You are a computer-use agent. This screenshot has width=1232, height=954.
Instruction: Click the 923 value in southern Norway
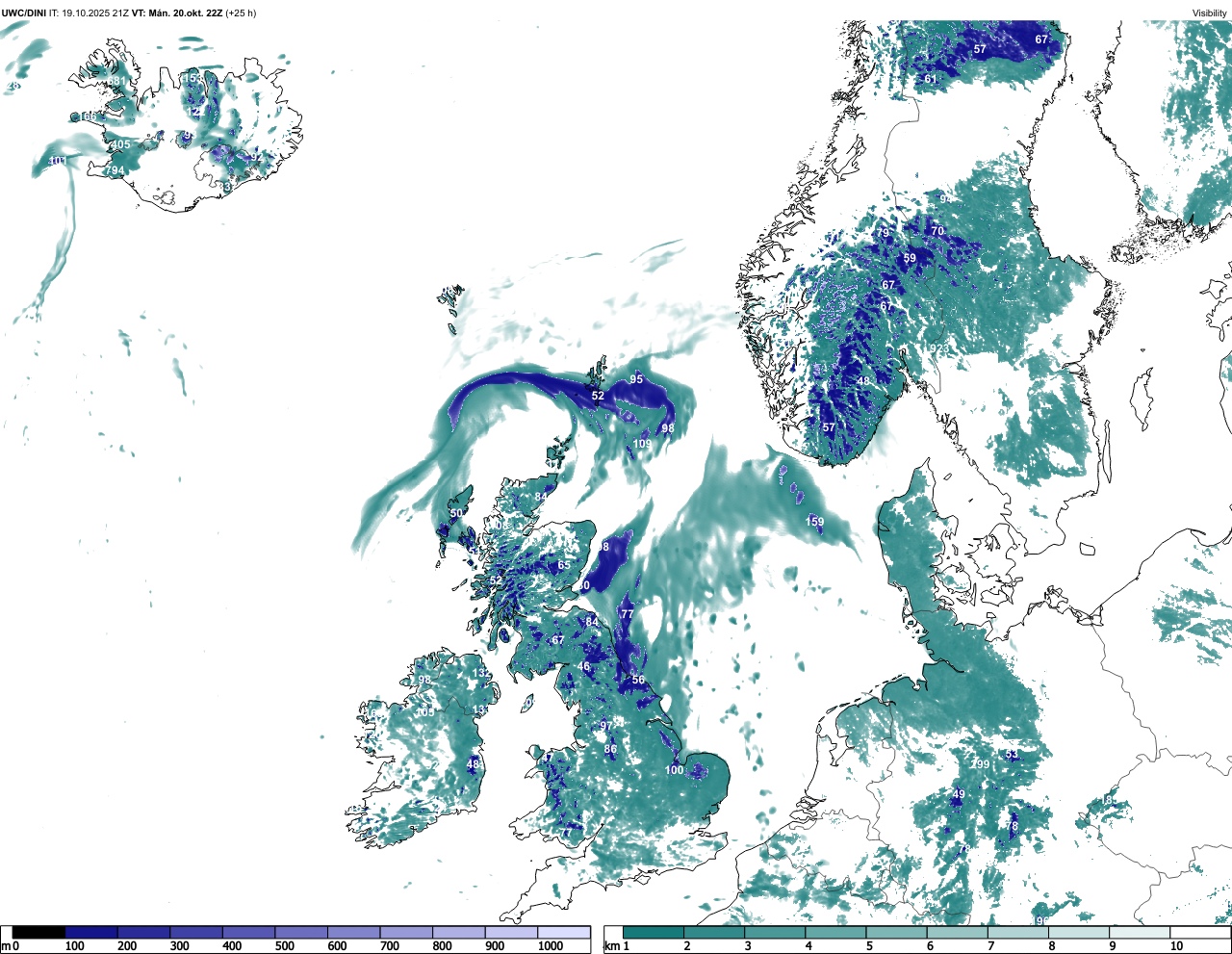coord(939,348)
